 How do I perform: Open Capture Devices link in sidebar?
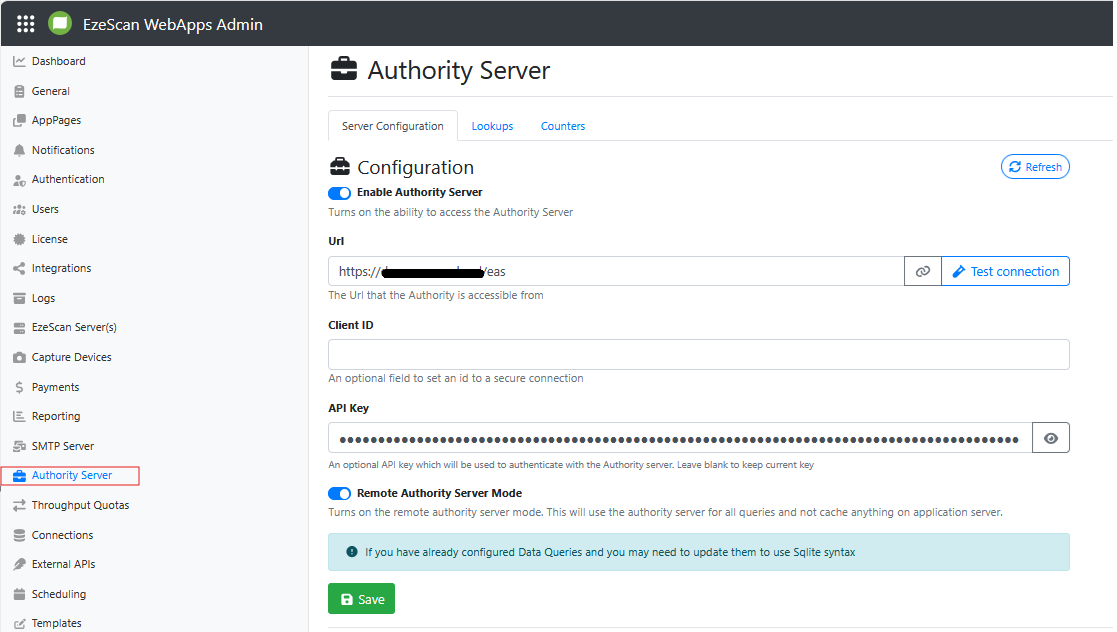71,358
